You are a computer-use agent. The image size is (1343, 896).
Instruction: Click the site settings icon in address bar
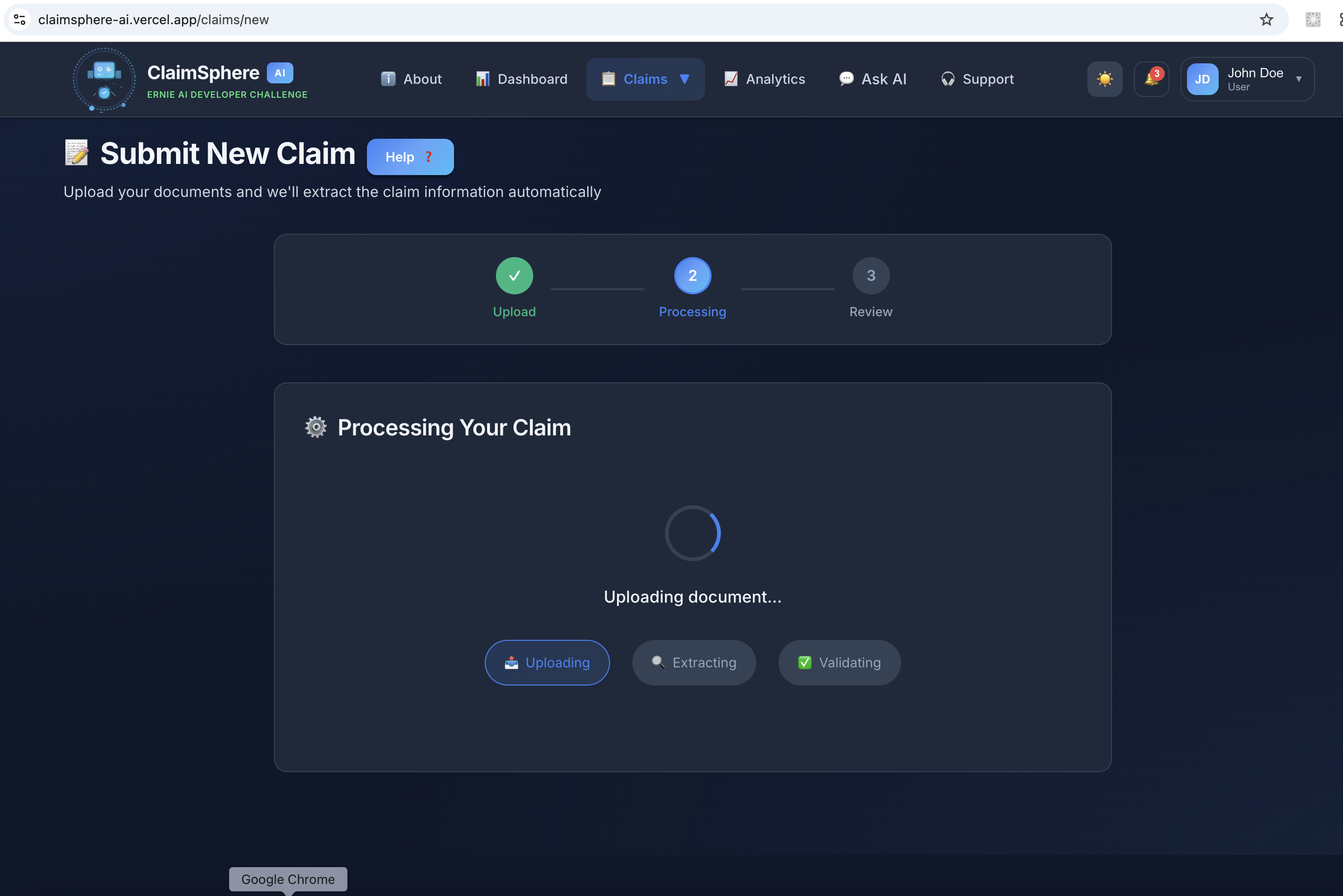tap(20, 20)
